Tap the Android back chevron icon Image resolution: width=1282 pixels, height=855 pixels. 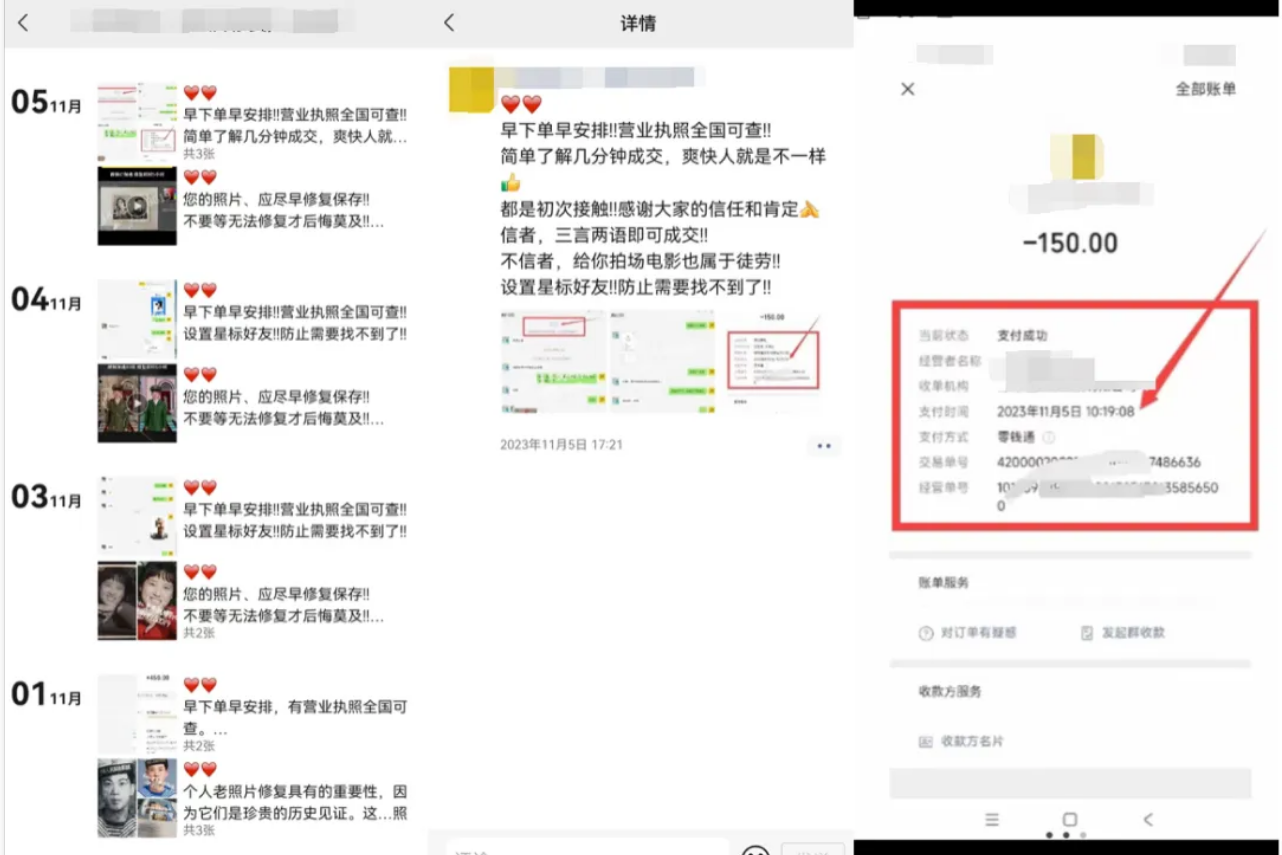[1148, 819]
